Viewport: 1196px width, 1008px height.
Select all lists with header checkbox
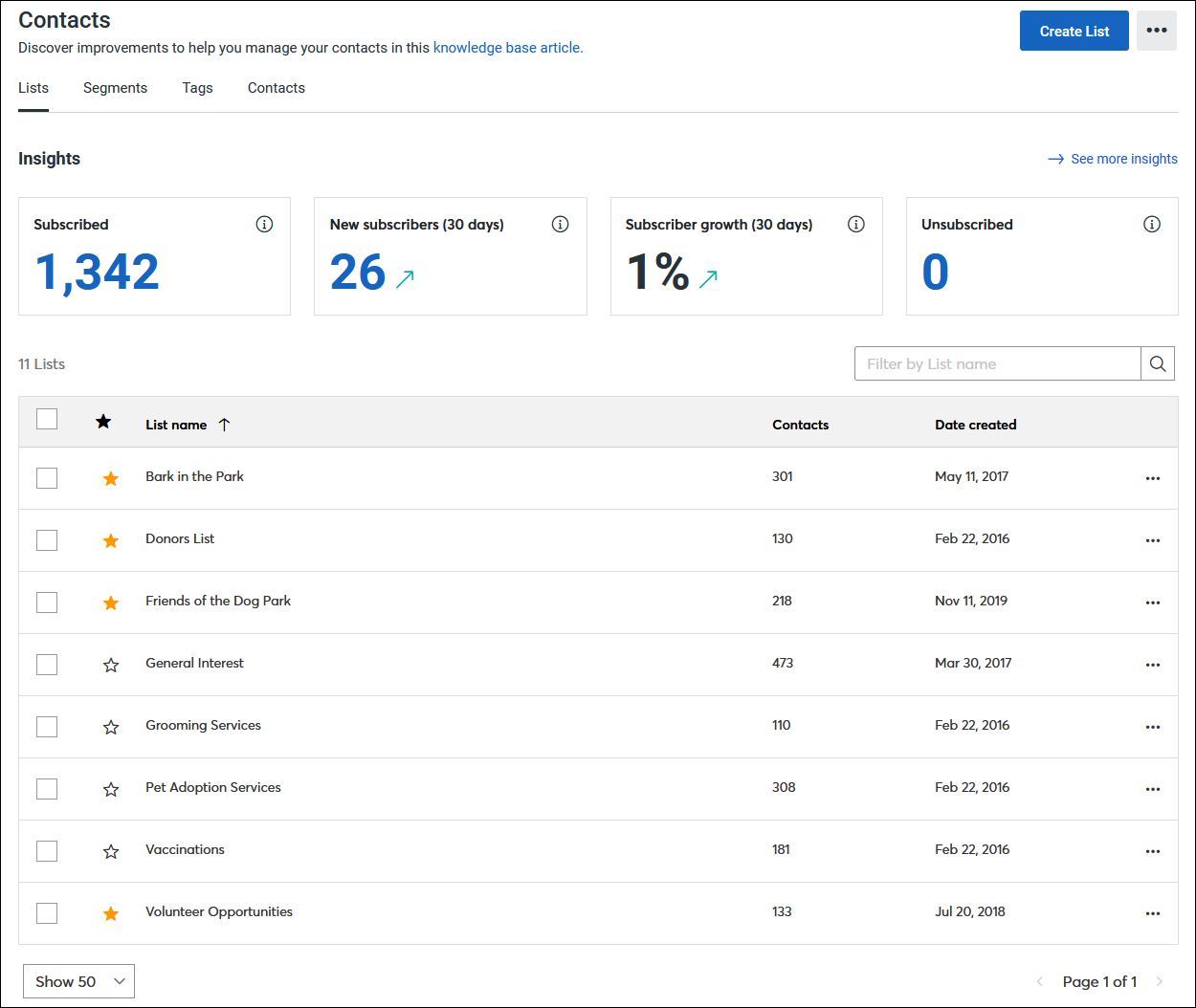47,419
